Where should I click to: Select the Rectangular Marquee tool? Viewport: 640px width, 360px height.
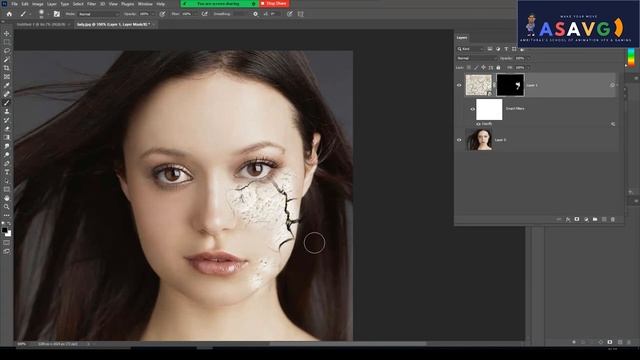tap(7, 42)
